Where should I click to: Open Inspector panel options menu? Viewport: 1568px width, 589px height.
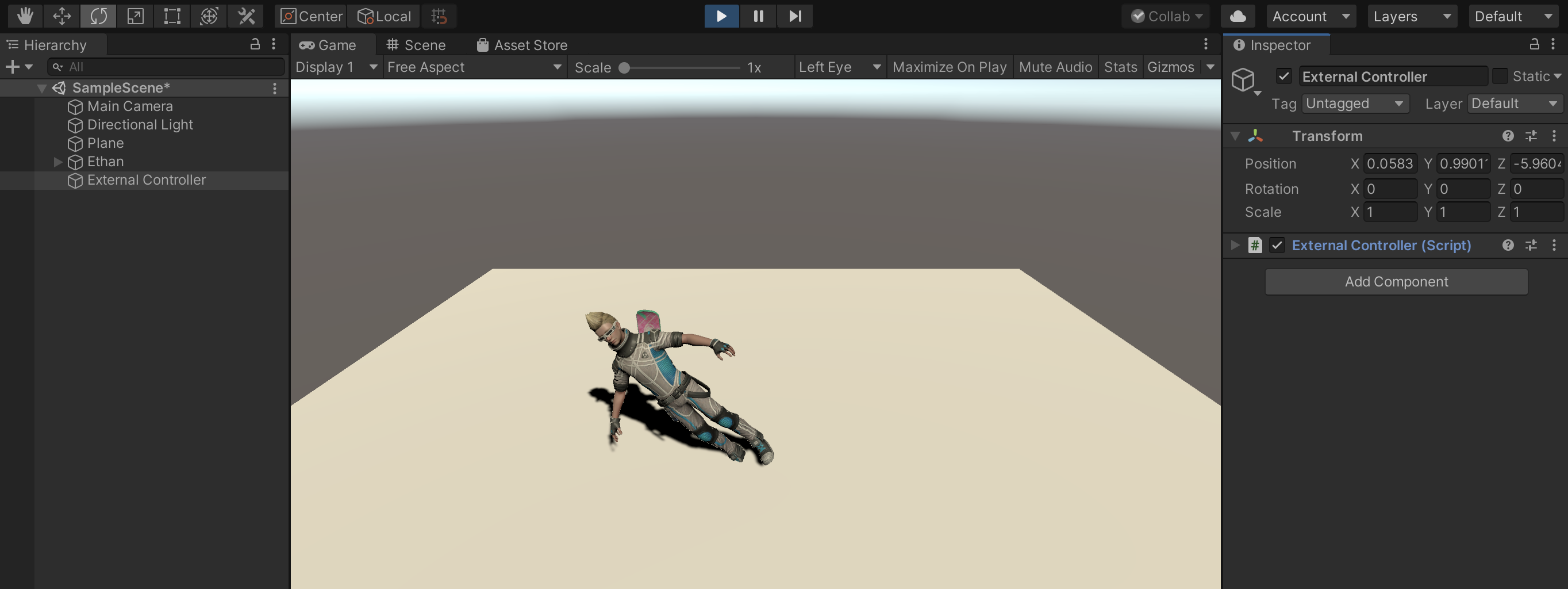(x=1553, y=44)
